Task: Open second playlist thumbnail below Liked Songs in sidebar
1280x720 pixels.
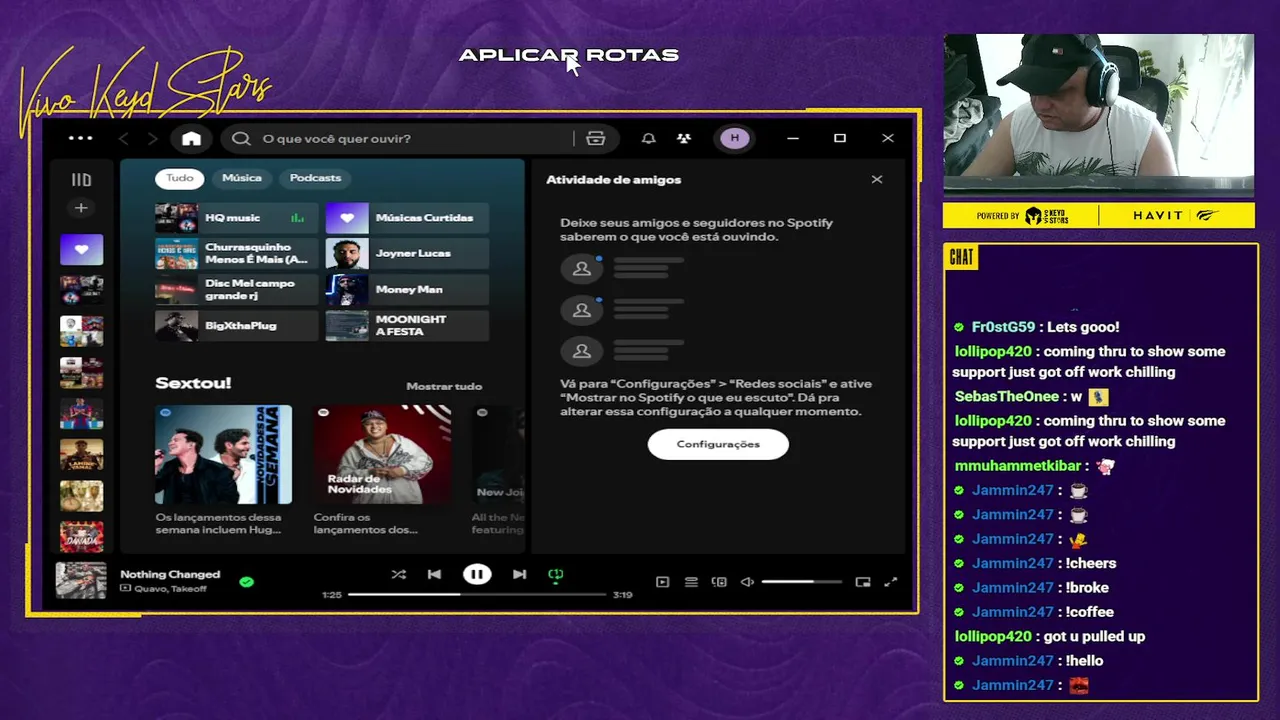Action: point(81,331)
